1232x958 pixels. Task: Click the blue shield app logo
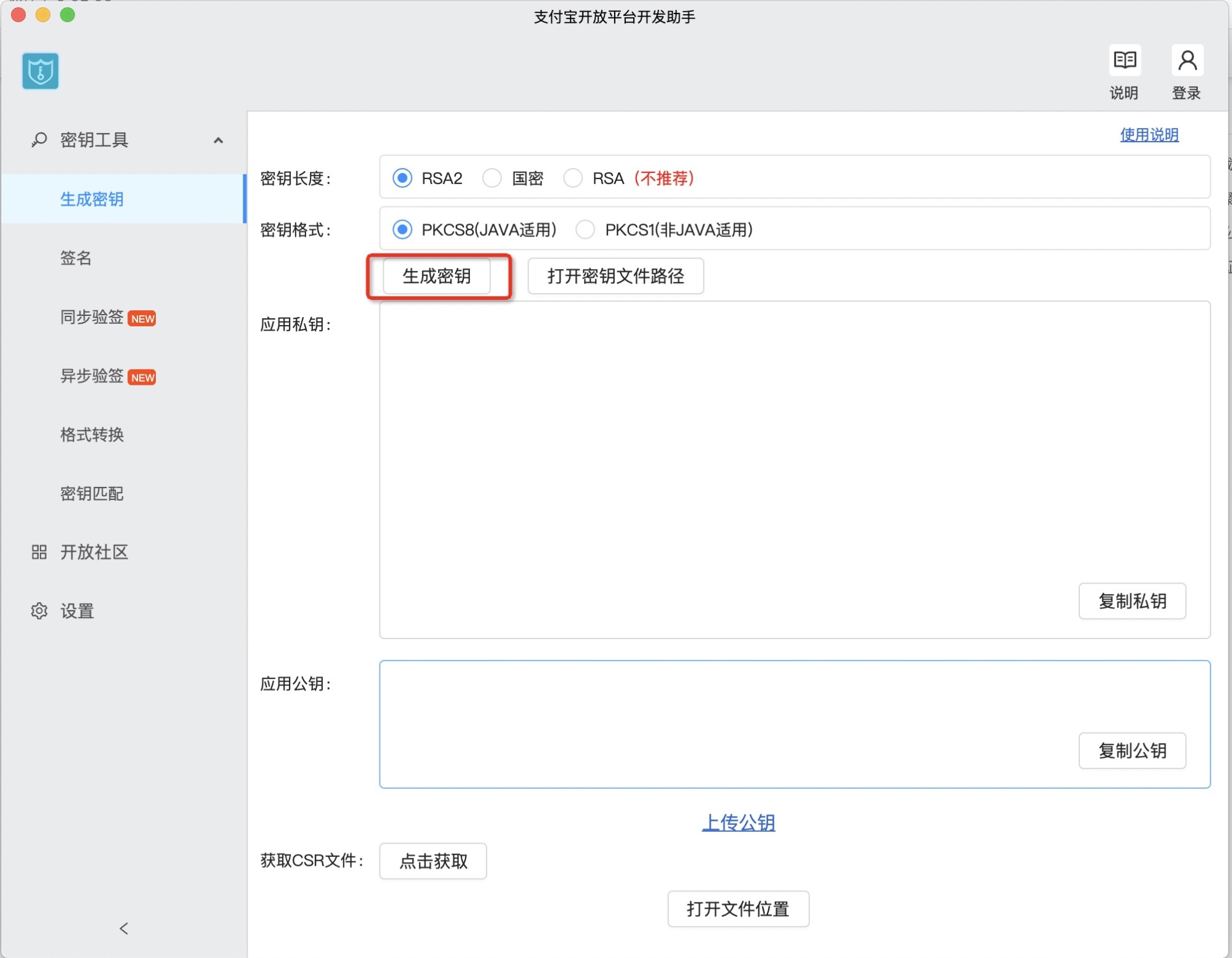(x=40, y=71)
